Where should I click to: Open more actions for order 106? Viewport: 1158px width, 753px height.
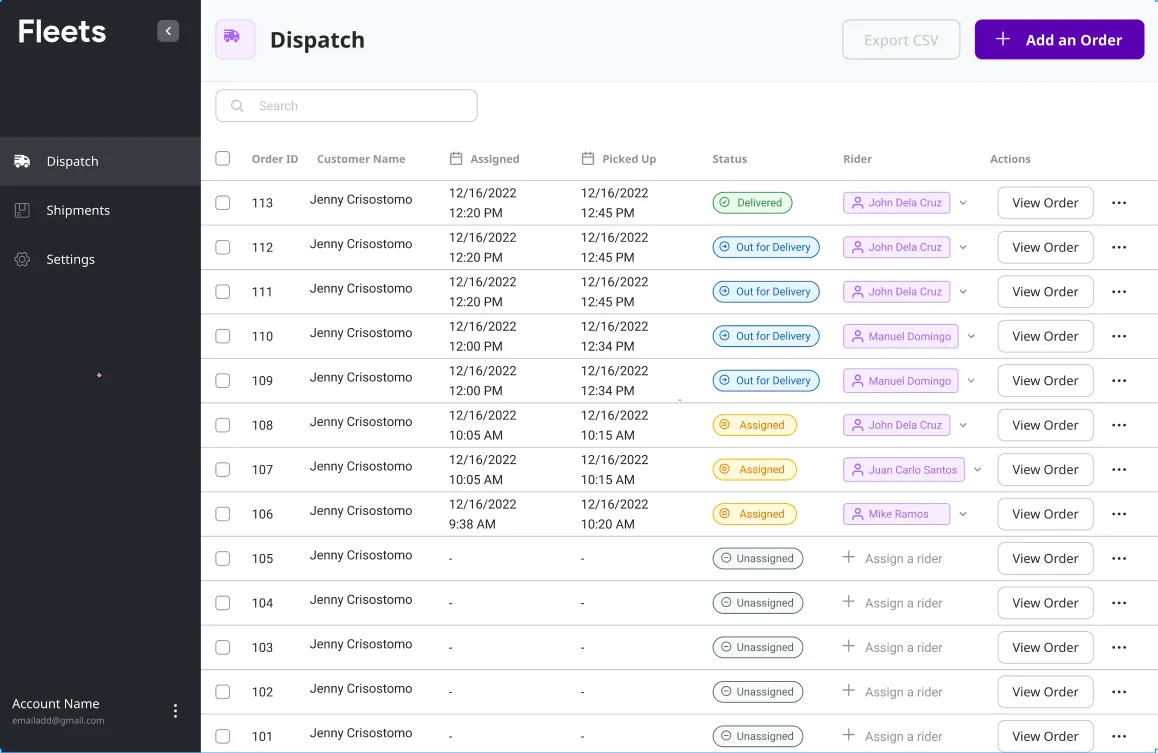click(1119, 514)
